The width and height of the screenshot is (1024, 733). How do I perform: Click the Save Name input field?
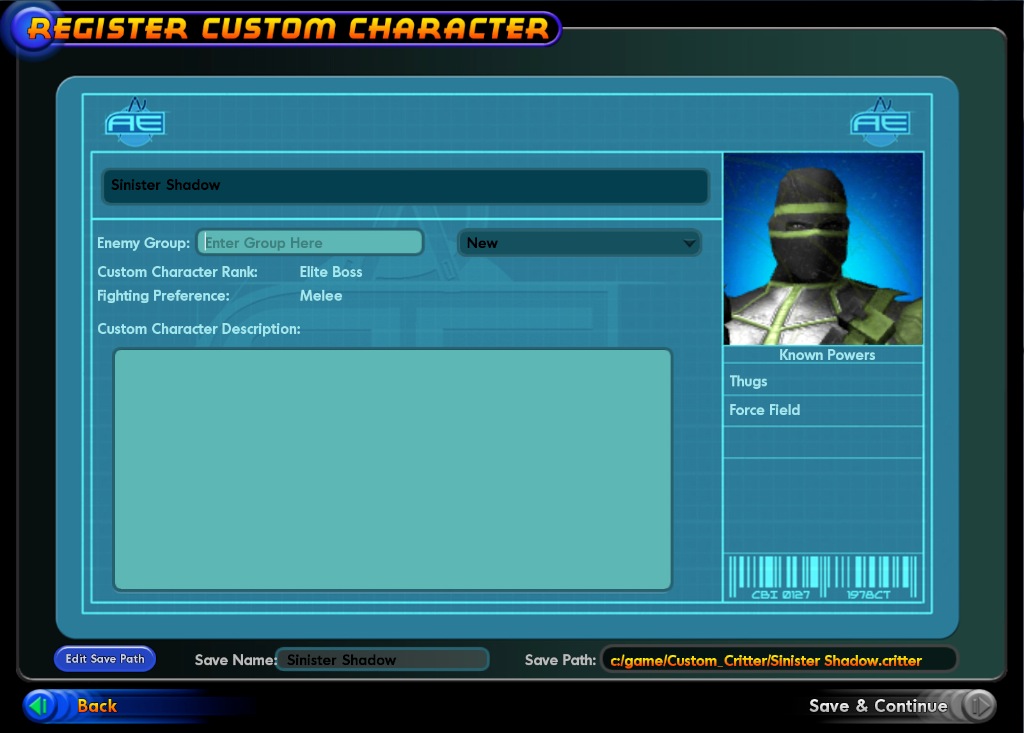pyautogui.click(x=382, y=660)
